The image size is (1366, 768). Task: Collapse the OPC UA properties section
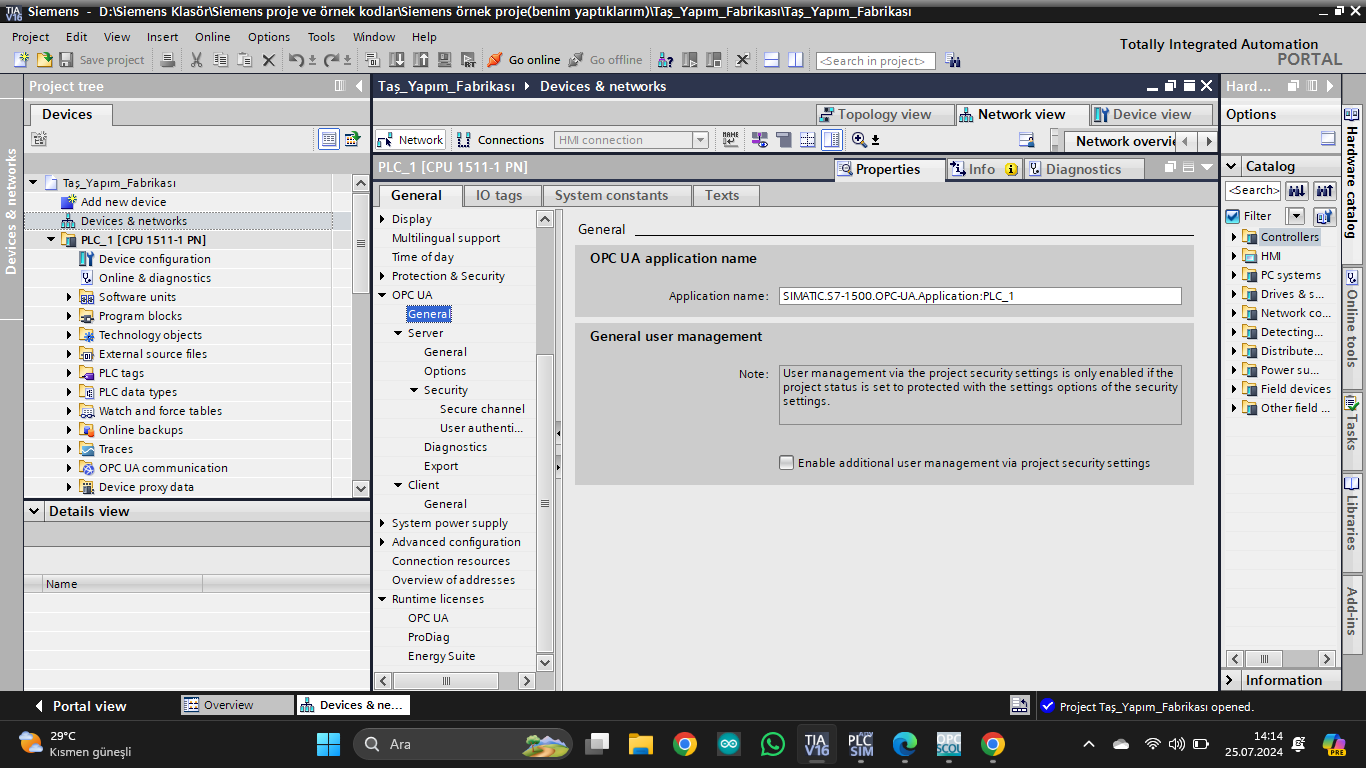(x=382, y=295)
